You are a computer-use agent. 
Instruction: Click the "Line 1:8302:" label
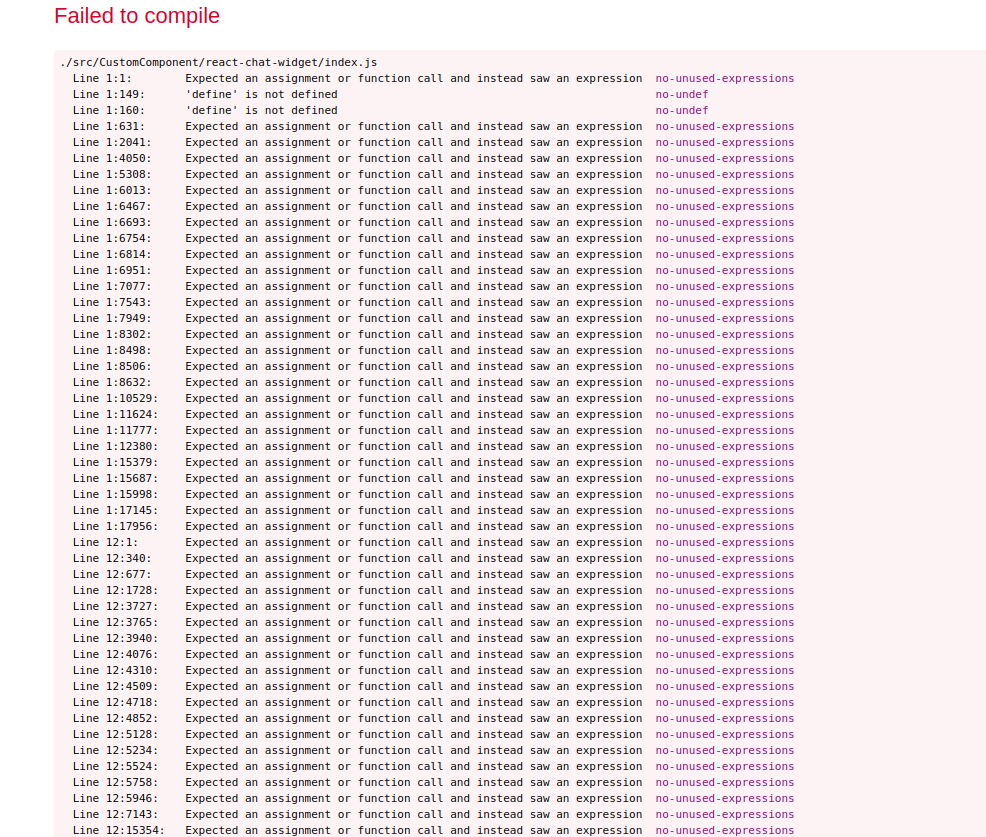coord(112,335)
